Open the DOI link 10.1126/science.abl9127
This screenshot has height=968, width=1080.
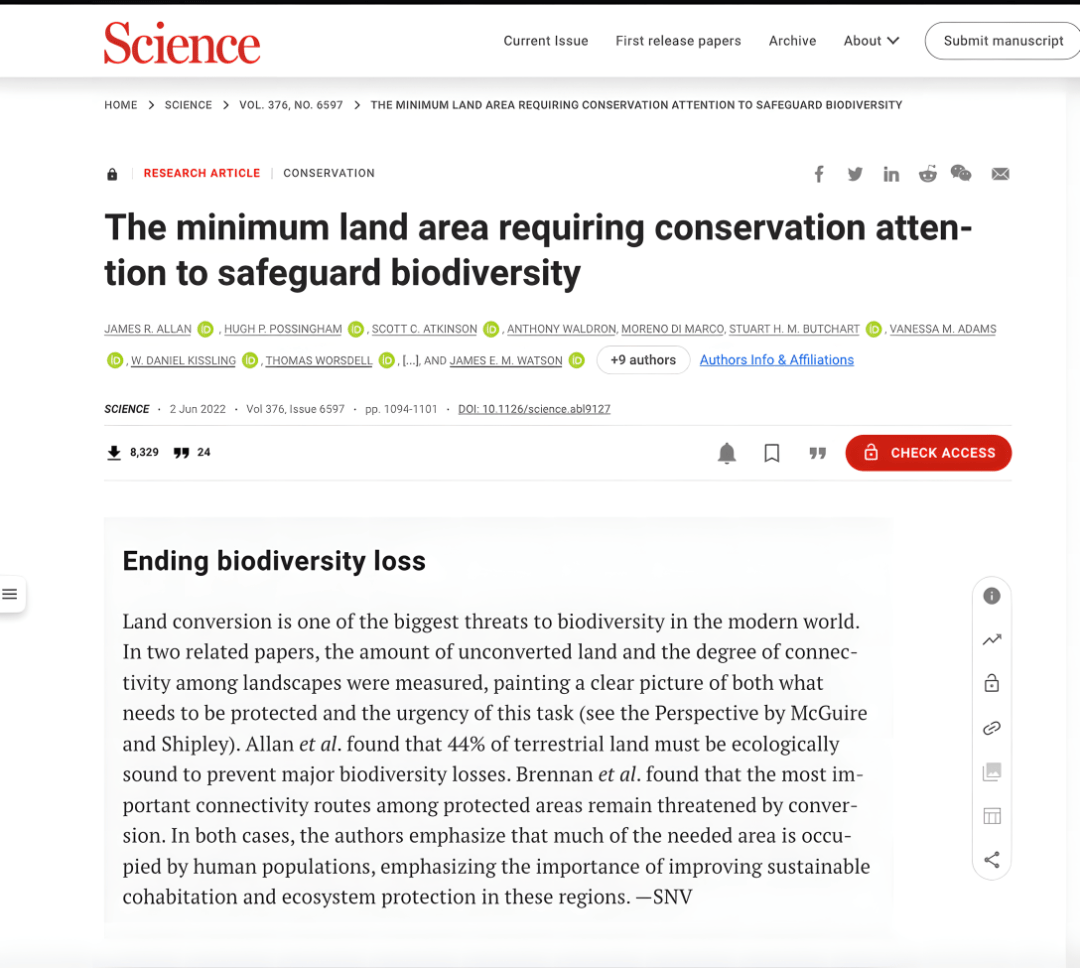click(534, 409)
